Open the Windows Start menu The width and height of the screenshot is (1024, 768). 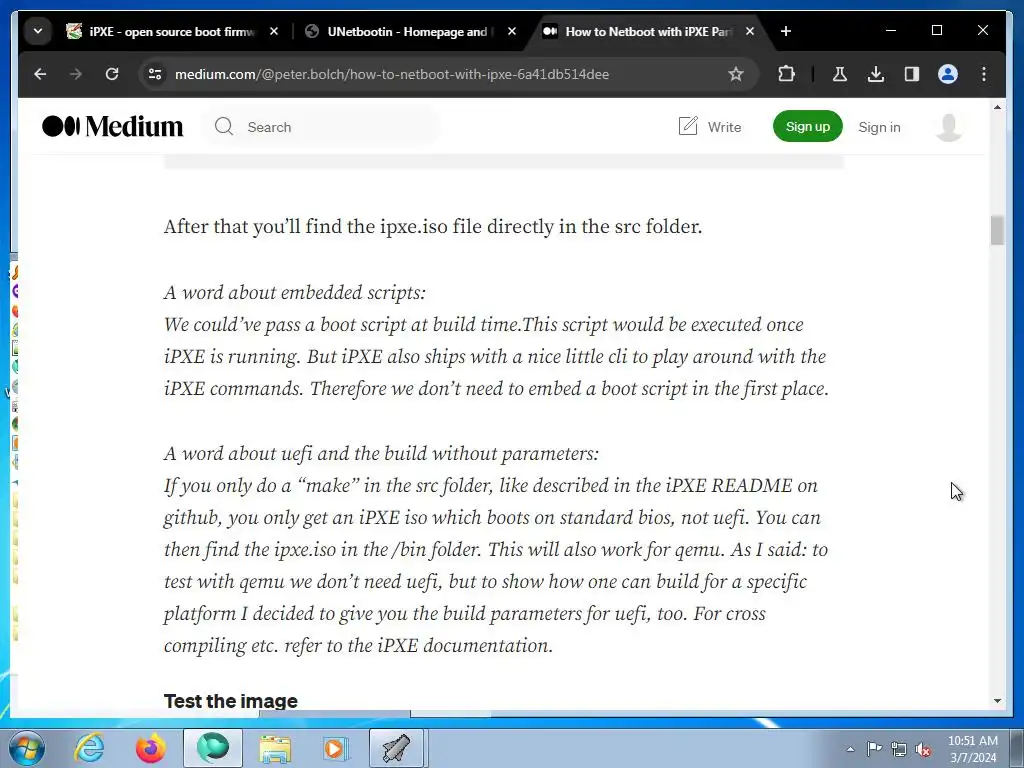(27, 748)
